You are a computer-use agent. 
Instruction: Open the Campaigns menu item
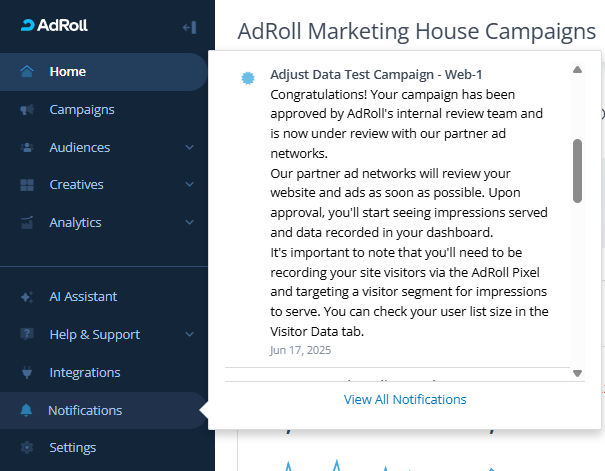82,110
